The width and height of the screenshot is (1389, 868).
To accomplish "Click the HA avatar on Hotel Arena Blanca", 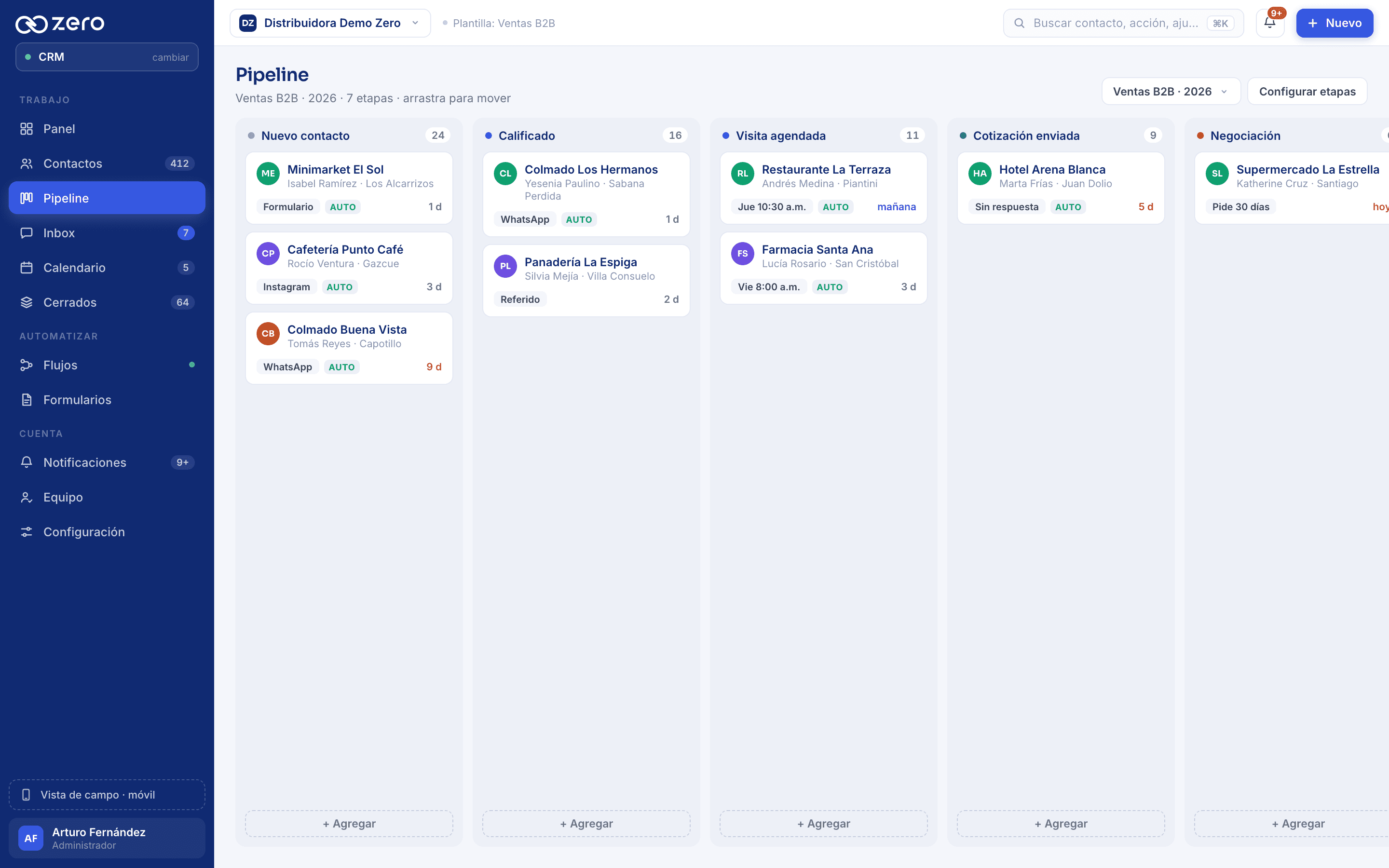I will (980, 174).
